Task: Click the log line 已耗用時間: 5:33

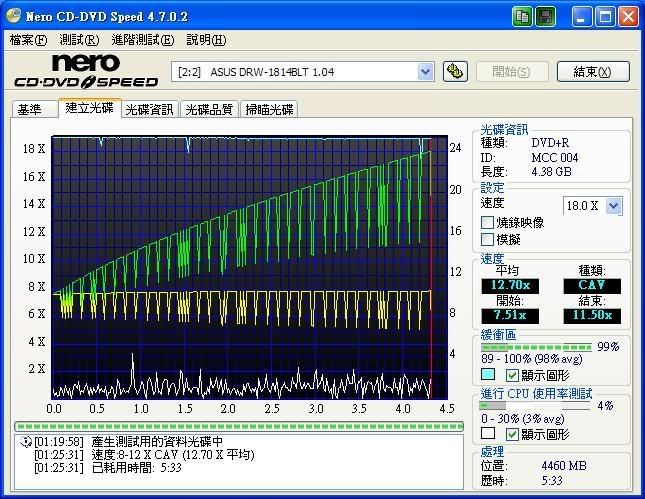Action: 137,468
